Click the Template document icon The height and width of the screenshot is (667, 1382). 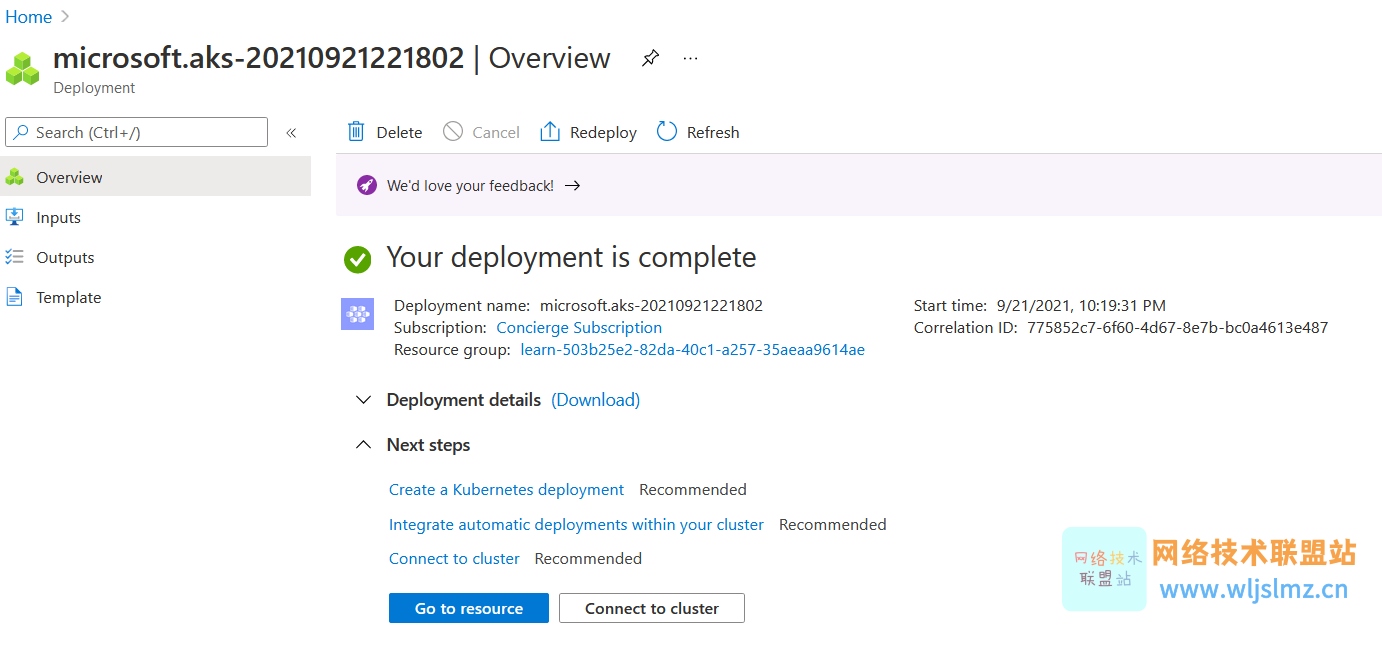[x=14, y=297]
